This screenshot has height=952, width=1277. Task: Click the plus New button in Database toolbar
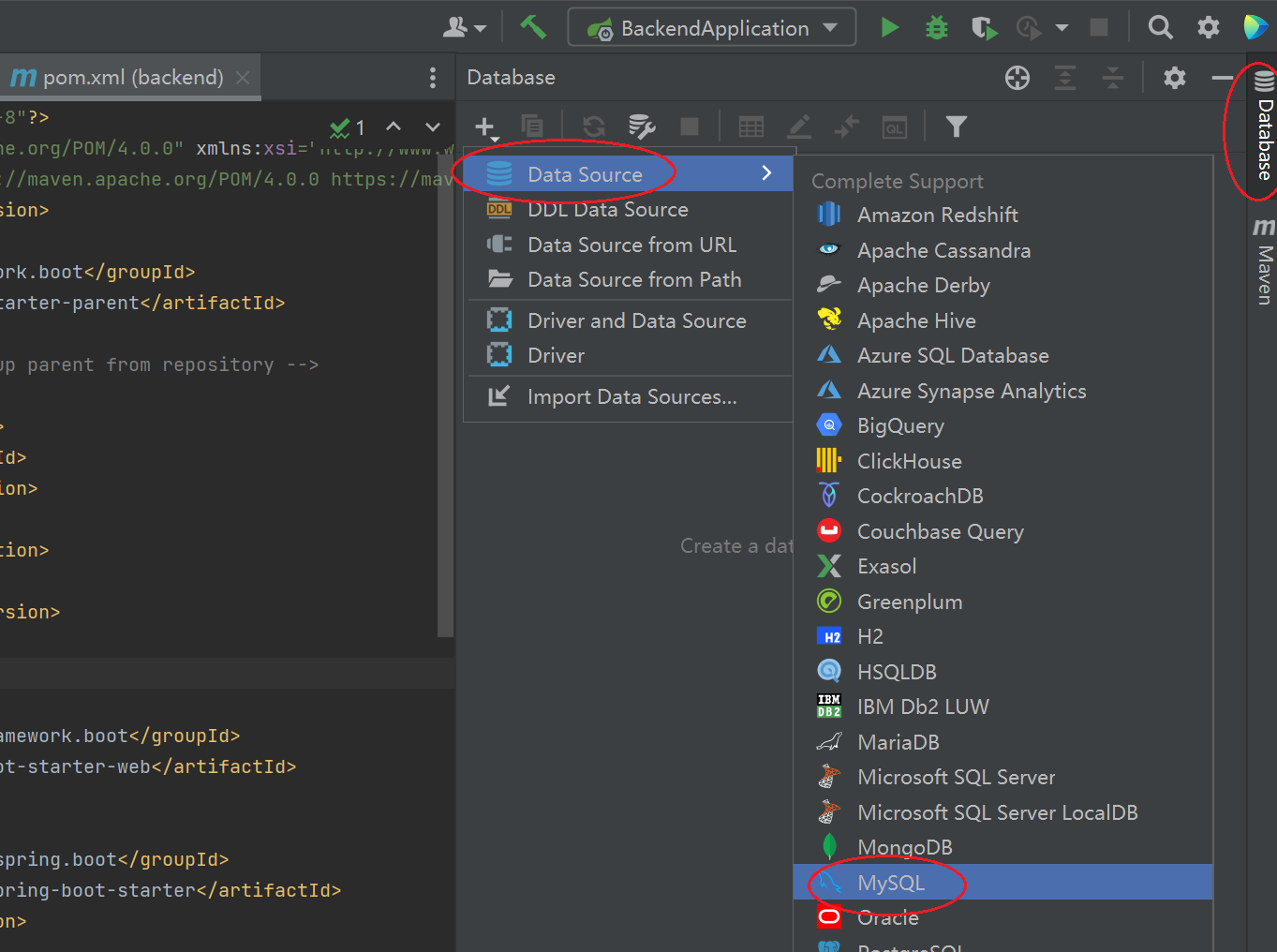[486, 127]
